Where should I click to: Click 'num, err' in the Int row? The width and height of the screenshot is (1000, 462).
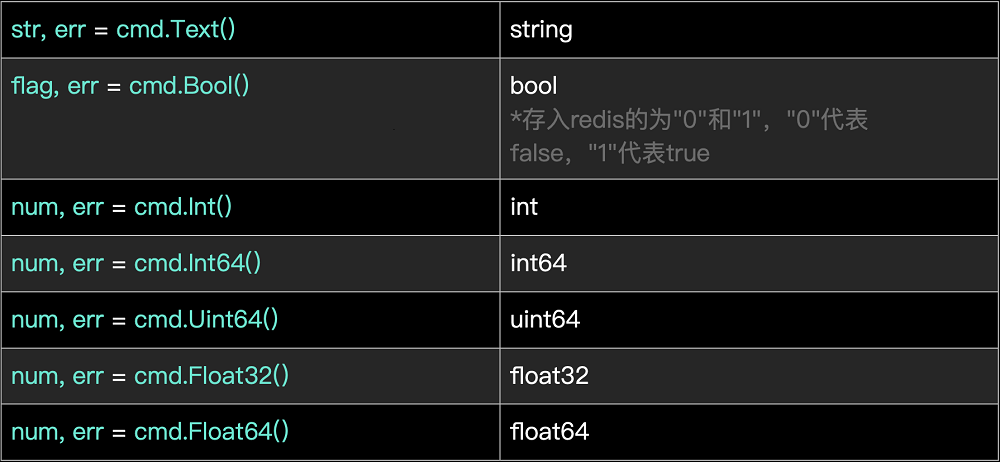pyautogui.click(x=57, y=207)
